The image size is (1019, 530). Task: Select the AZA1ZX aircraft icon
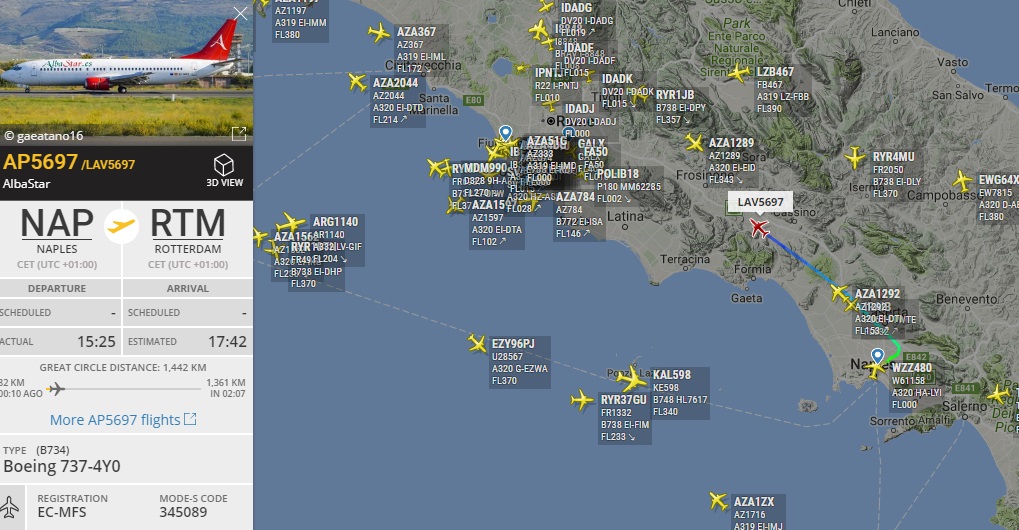click(x=717, y=501)
